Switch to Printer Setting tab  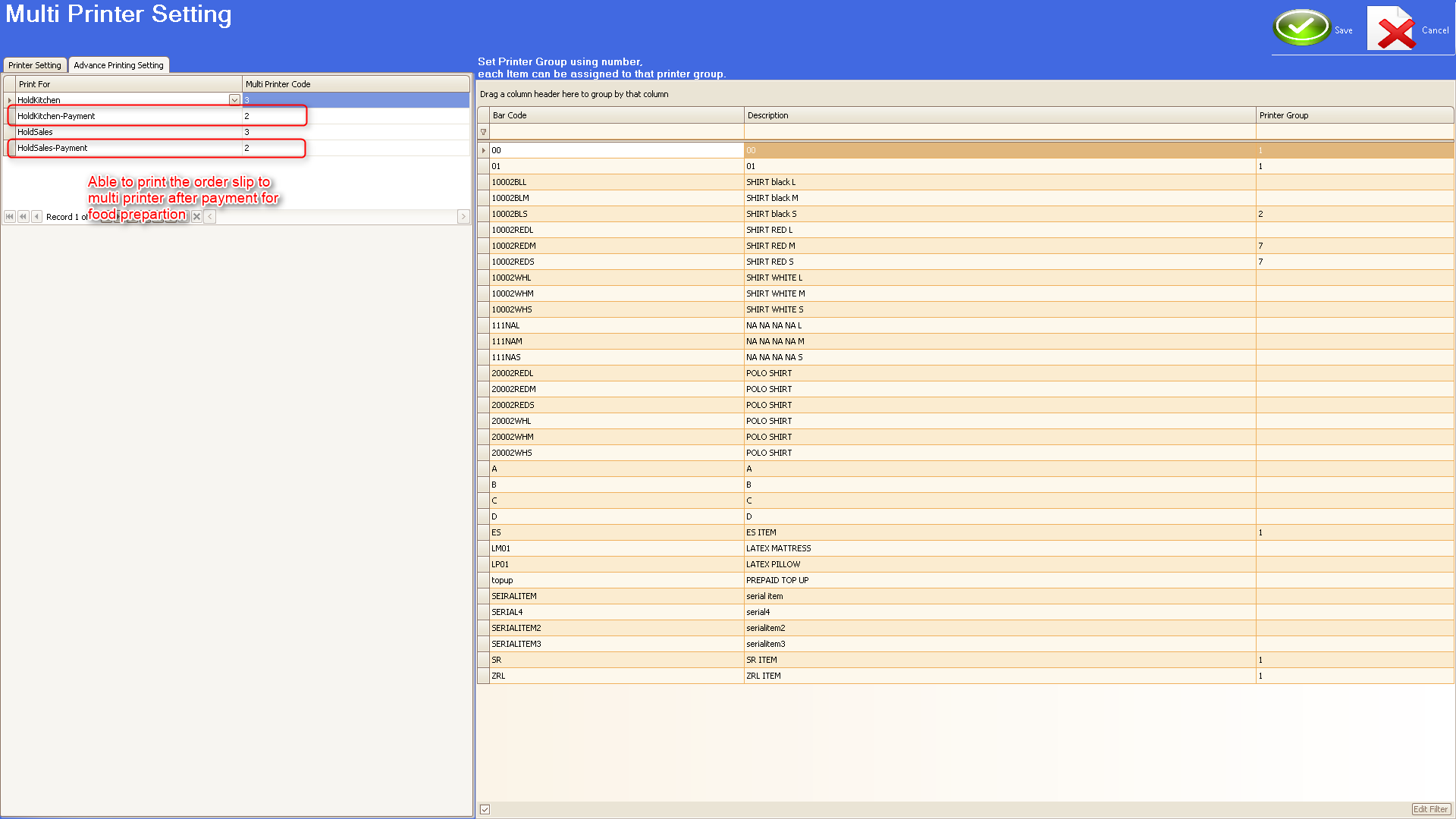[x=35, y=65]
